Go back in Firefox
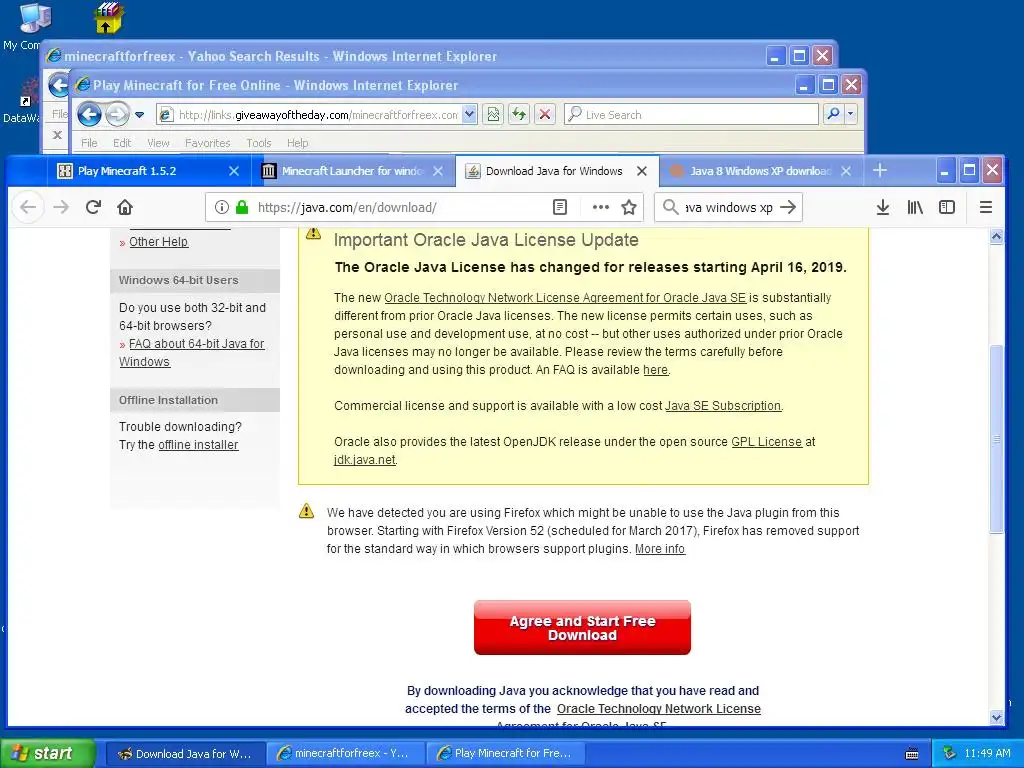The width and height of the screenshot is (1024, 768). coord(28,207)
